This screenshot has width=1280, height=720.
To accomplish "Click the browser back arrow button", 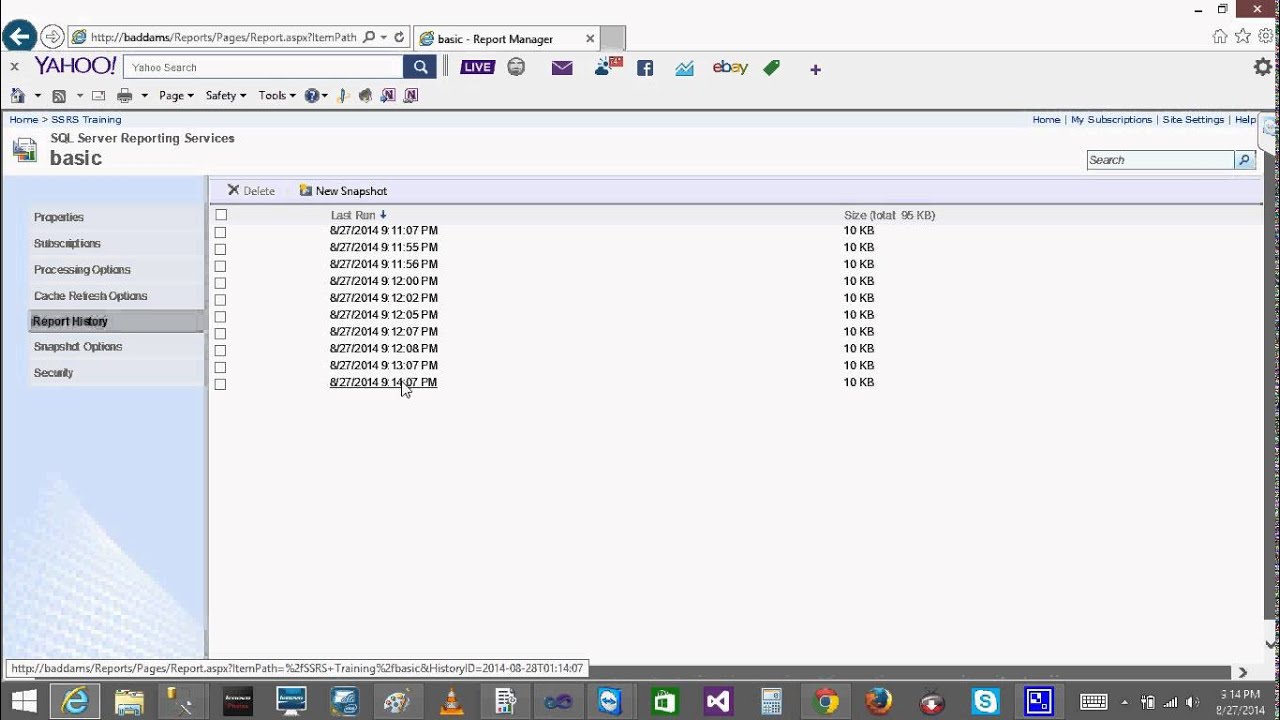I will point(19,38).
